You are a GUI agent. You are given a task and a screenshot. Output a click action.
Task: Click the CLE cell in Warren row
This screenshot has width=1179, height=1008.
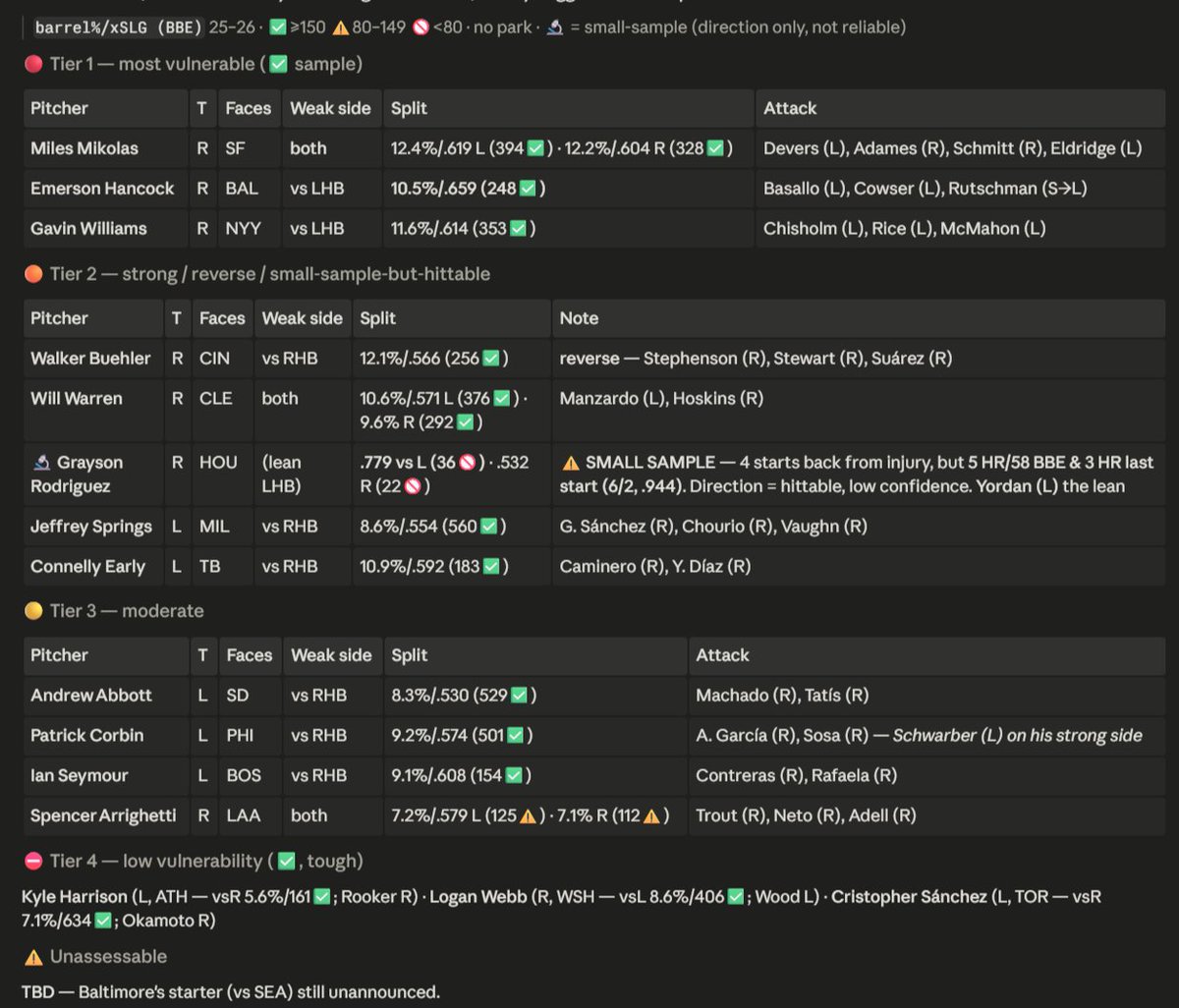[x=223, y=411]
